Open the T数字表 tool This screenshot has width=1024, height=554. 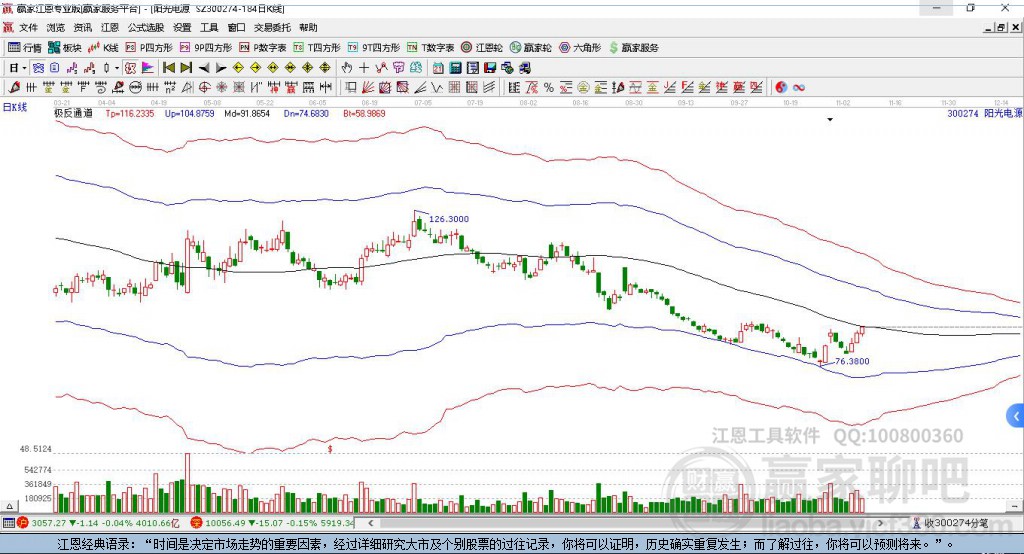430,48
